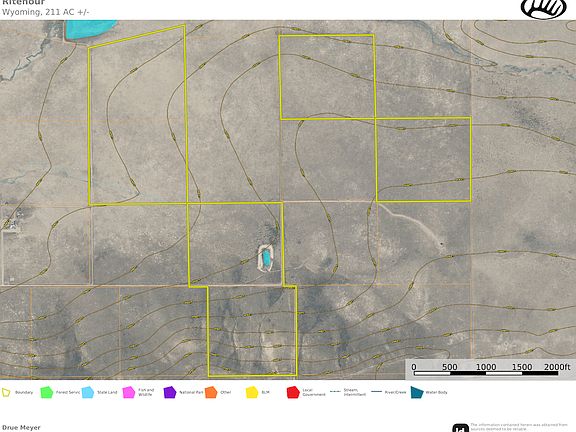Select the red Local Government icon
The width and height of the screenshot is (576, 432).
(x=293, y=392)
